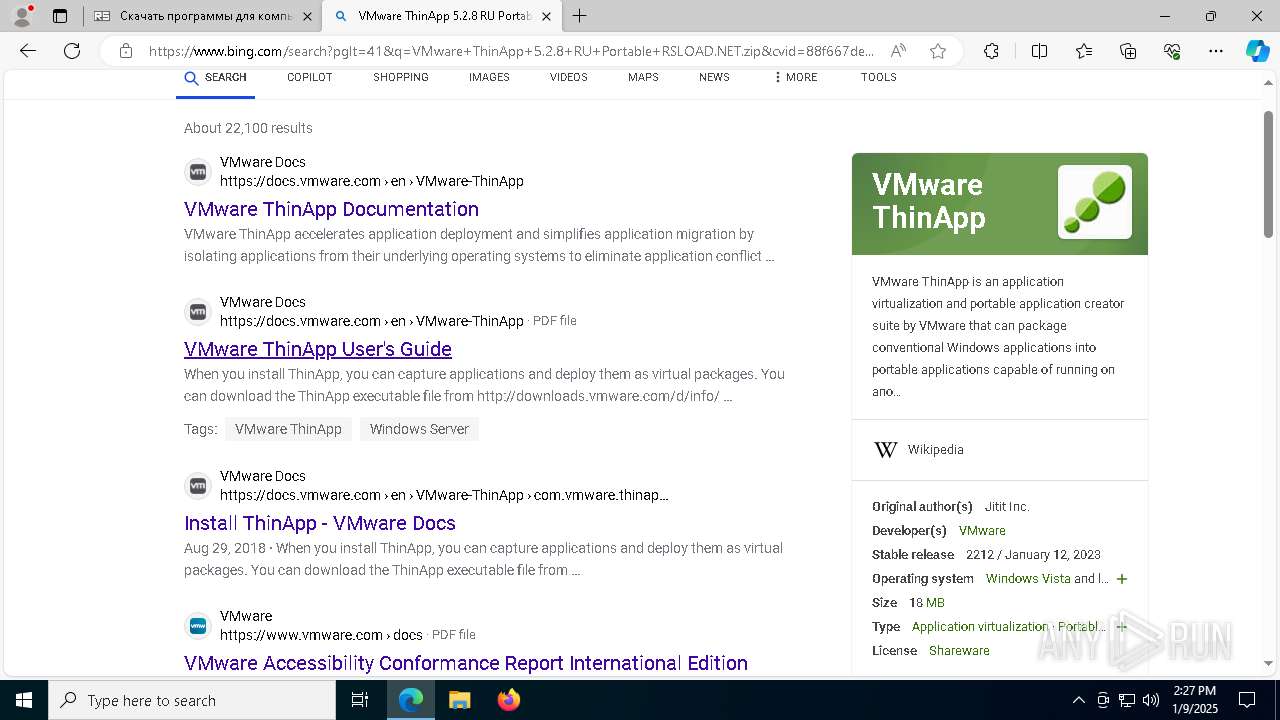Open the TOOLS option
Image resolution: width=1280 pixels, height=720 pixels.
tap(879, 78)
